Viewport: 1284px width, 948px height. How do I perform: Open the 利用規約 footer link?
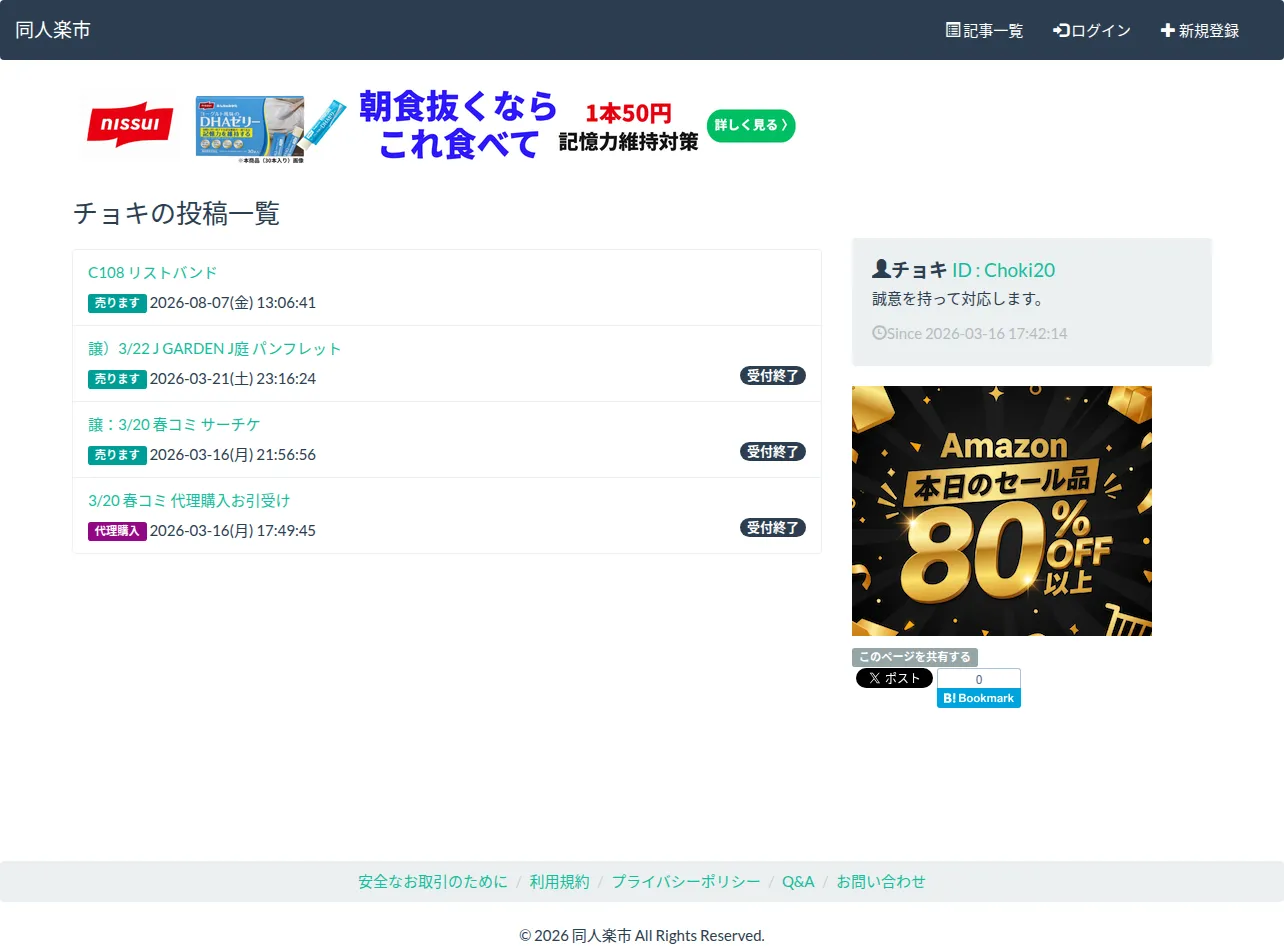point(560,882)
